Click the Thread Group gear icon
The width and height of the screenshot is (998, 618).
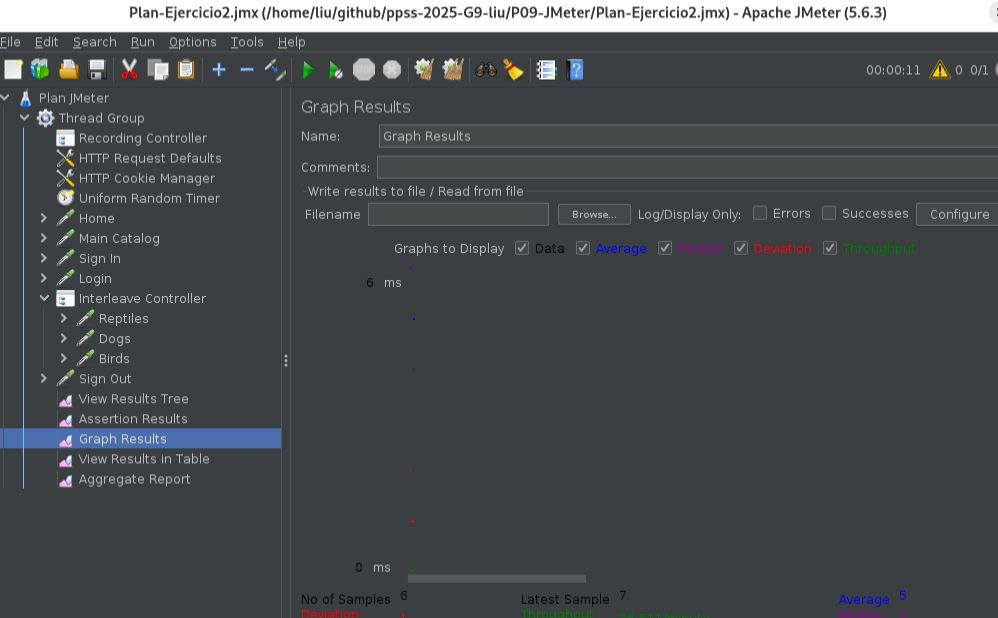(x=45, y=118)
